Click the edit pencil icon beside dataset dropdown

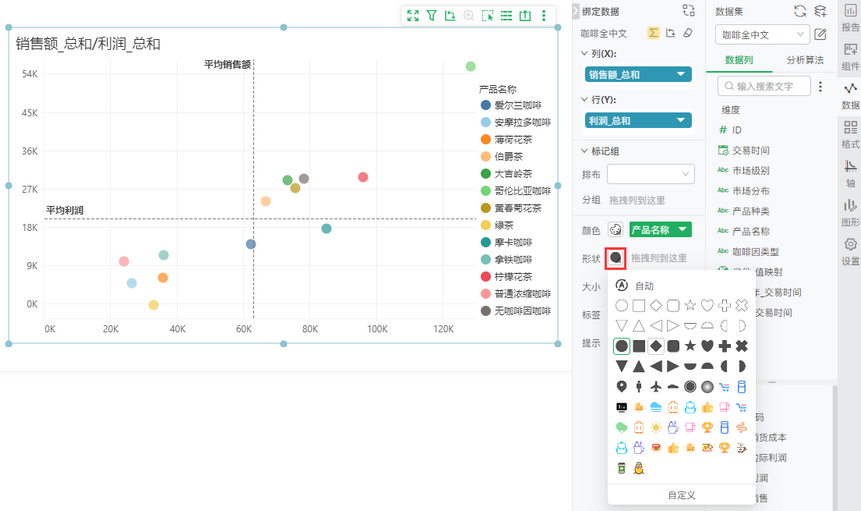(x=820, y=34)
